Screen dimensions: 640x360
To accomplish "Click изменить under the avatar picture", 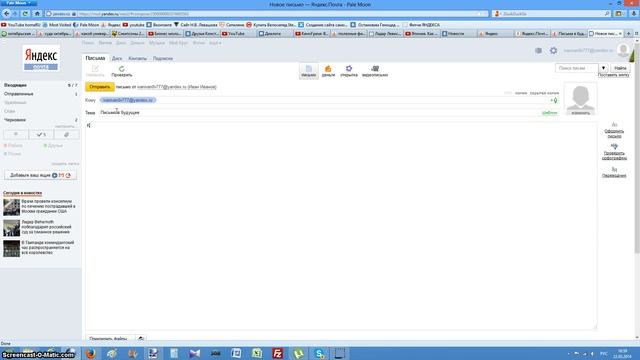I will (x=580, y=113).
